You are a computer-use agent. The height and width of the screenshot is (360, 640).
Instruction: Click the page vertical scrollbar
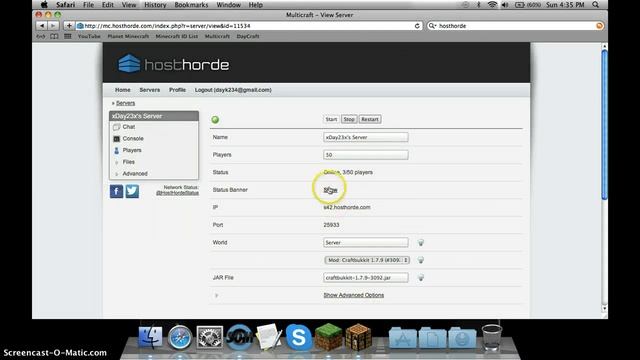pos(604,124)
